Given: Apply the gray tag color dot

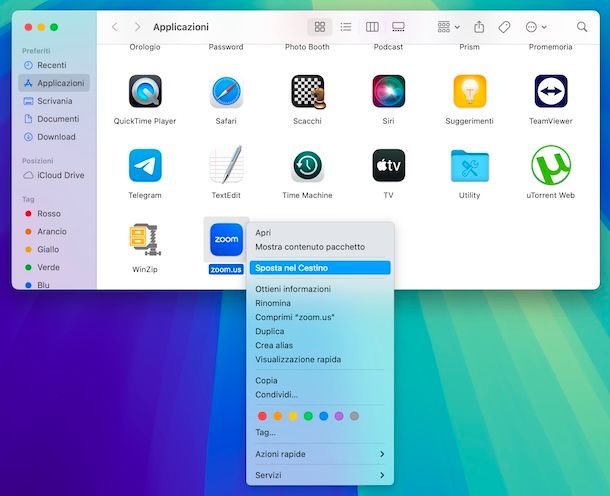Looking at the screenshot, I should [354, 416].
